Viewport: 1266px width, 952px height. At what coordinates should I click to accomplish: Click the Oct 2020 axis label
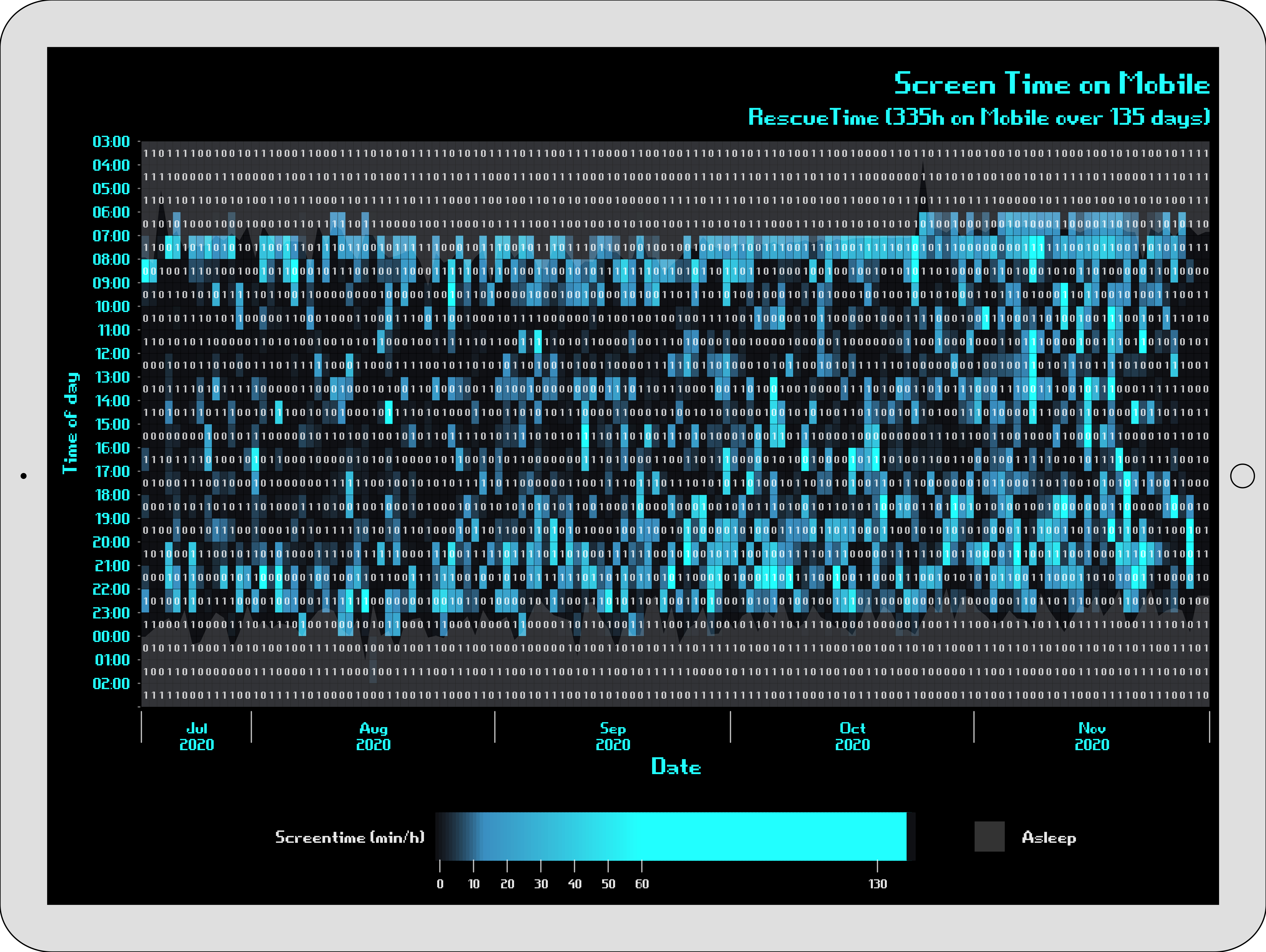coord(852,736)
